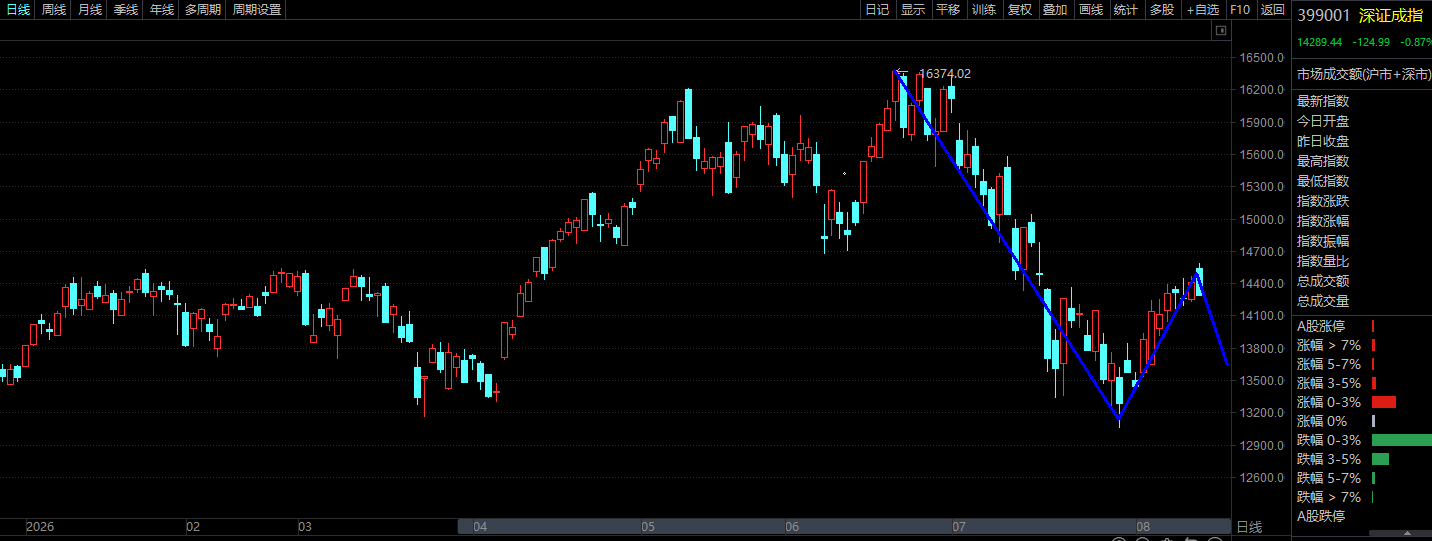1432x541 pixels.
Task: Click the 07 month marker on the timeline
Action: 958,526
